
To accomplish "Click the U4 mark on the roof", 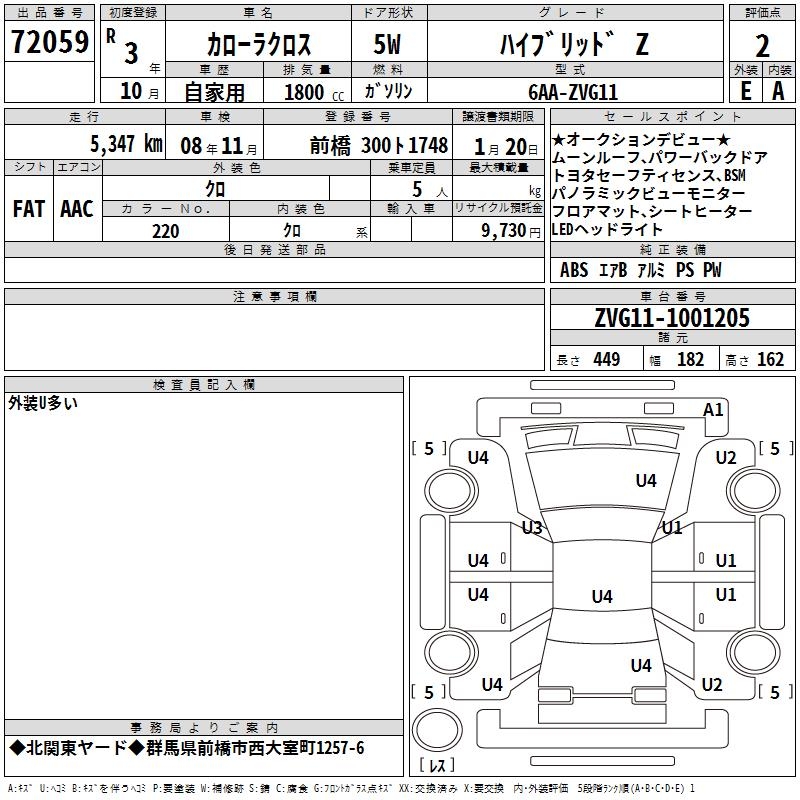I will click(x=602, y=596).
